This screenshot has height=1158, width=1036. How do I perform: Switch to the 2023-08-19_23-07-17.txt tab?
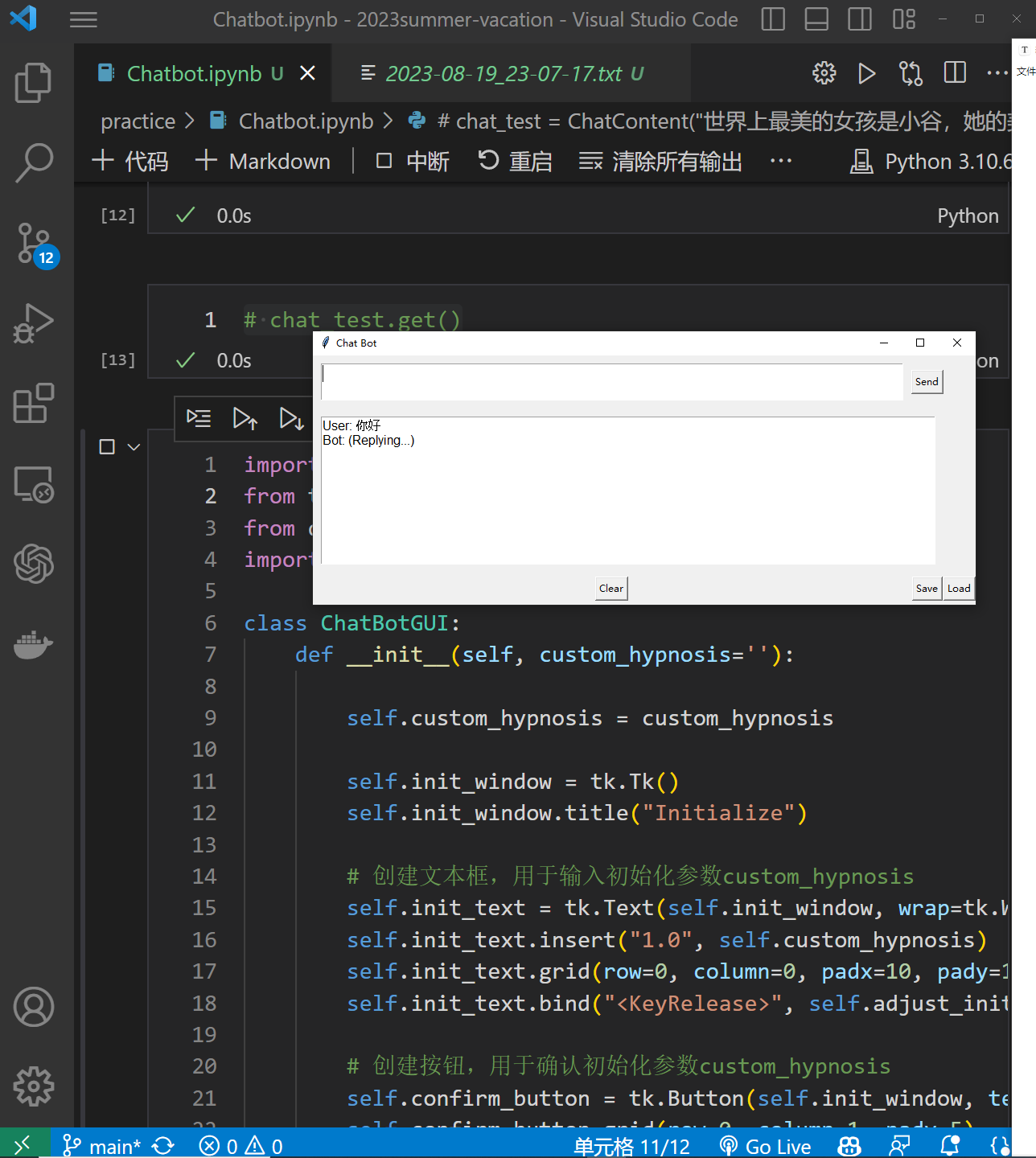[x=504, y=74]
